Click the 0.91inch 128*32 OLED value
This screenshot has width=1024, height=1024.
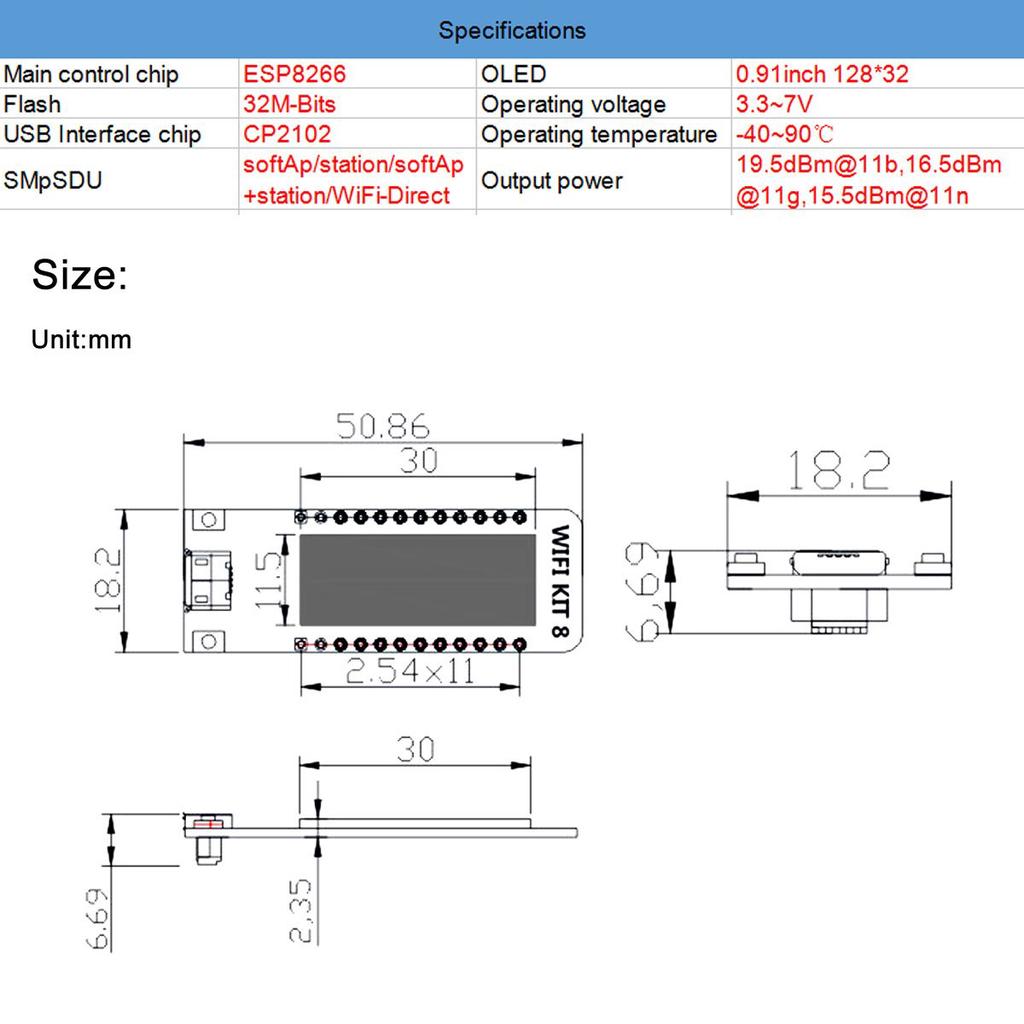pos(822,74)
